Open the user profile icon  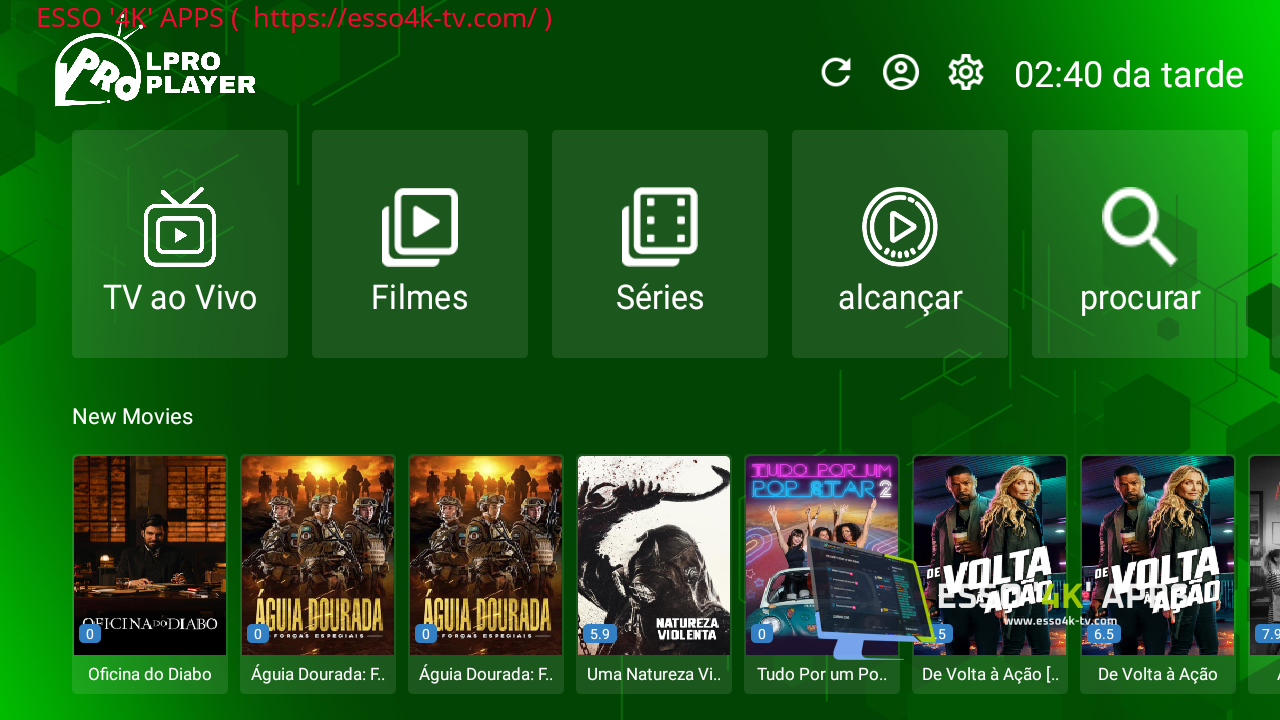point(901,73)
